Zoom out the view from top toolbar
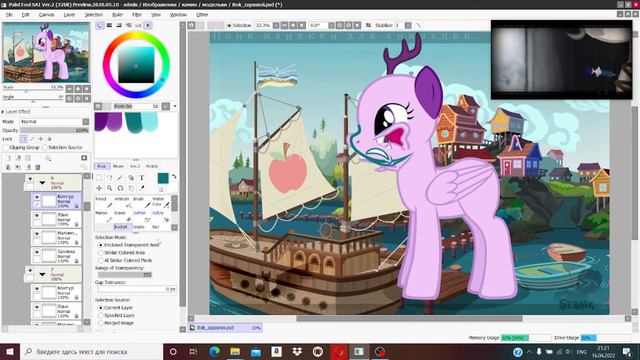 [x=284, y=25]
